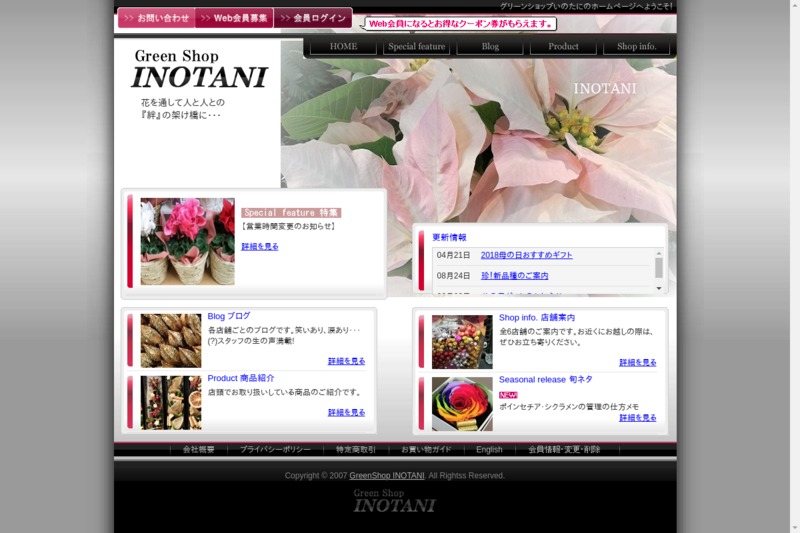Click the 08月24日 date entry
Screen dimensions: 800x533
453,275
